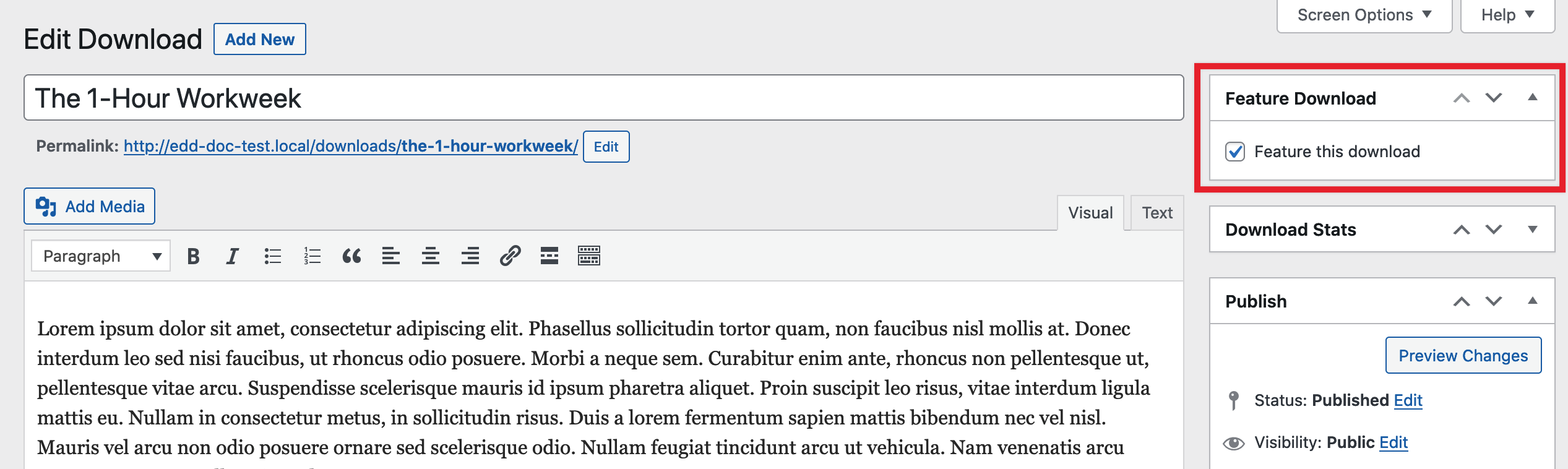Open the Help dropdown

pos(1507,15)
